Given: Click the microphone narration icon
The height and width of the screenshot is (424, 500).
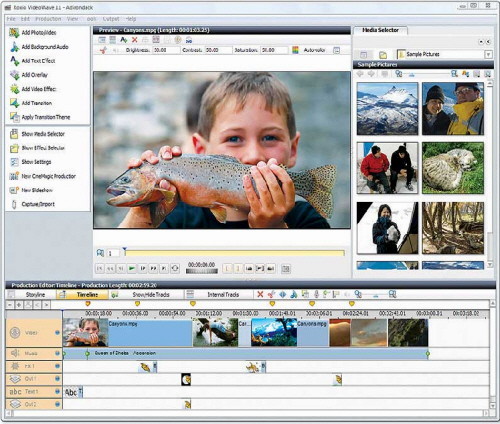Looking at the screenshot, I should click(316, 294).
